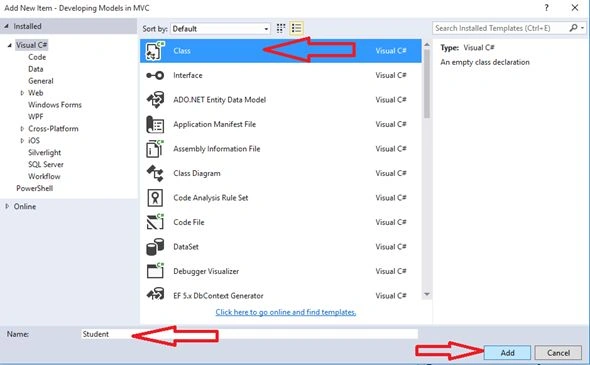Select the Class template icon
590x365 pixels.
(155, 51)
